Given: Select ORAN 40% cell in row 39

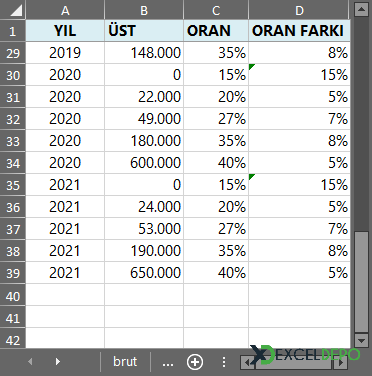Looking at the screenshot, I should click(216, 273).
